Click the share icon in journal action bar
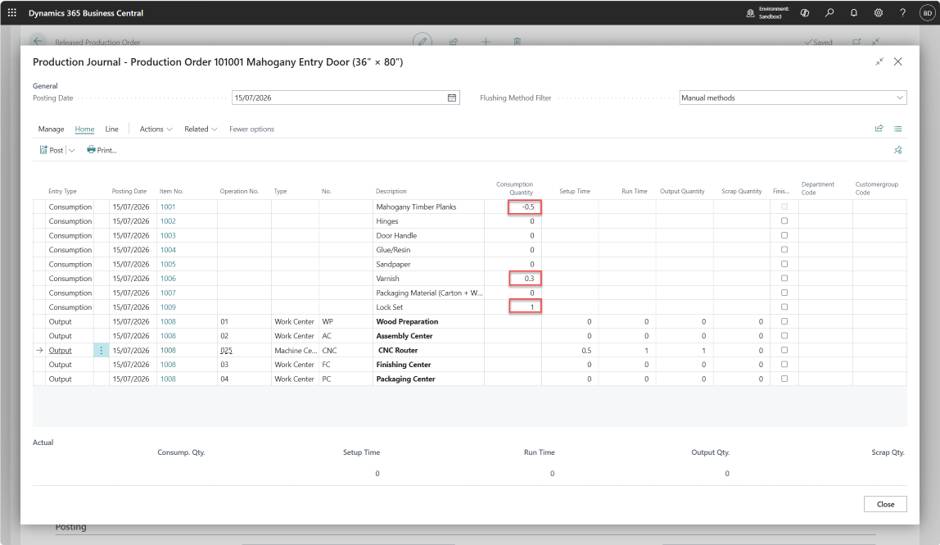940x545 pixels. 879,128
